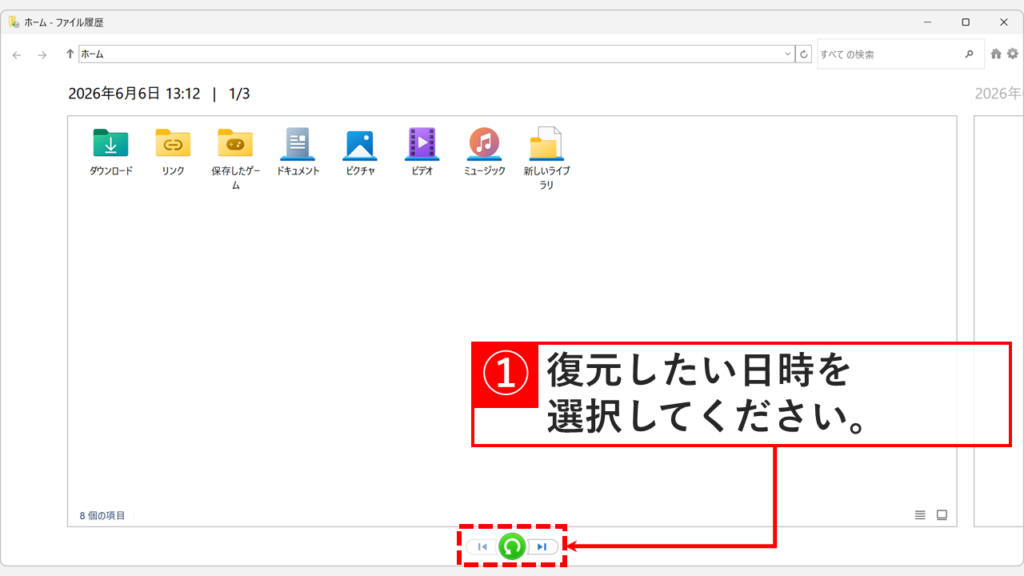Click the green restore button

pyautogui.click(x=512, y=547)
